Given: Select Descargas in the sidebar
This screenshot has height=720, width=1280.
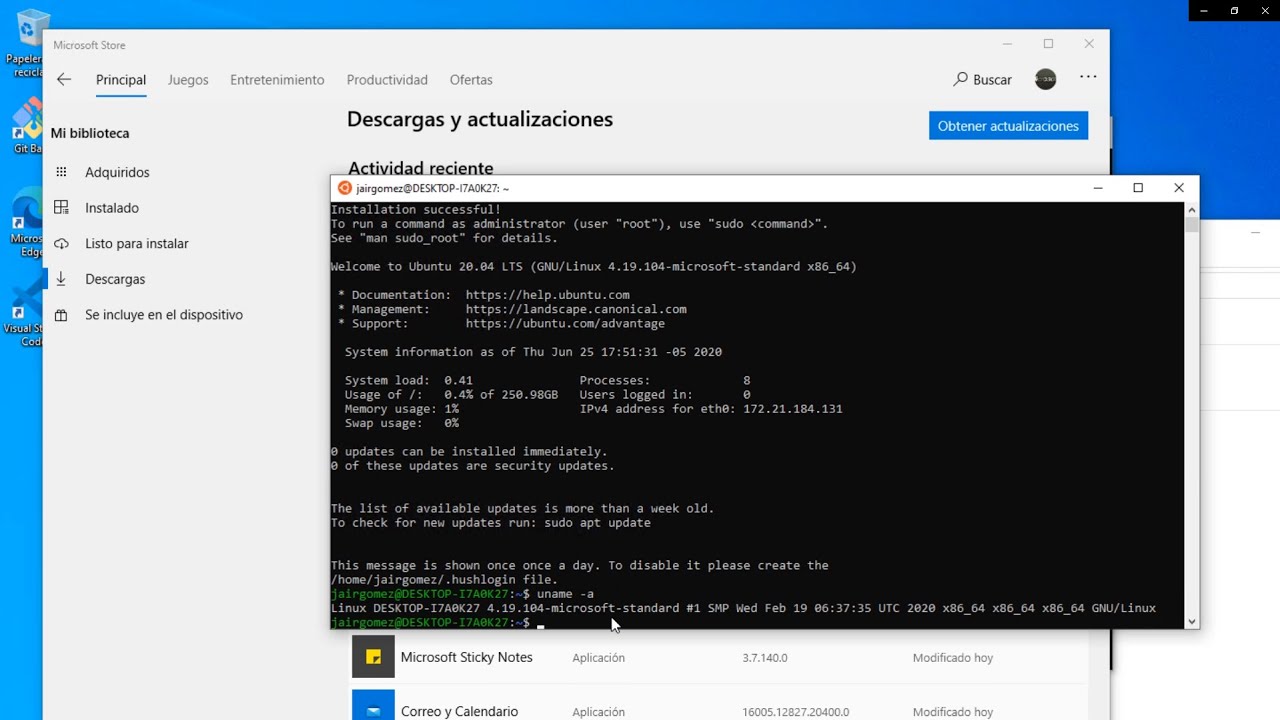Looking at the screenshot, I should point(115,279).
